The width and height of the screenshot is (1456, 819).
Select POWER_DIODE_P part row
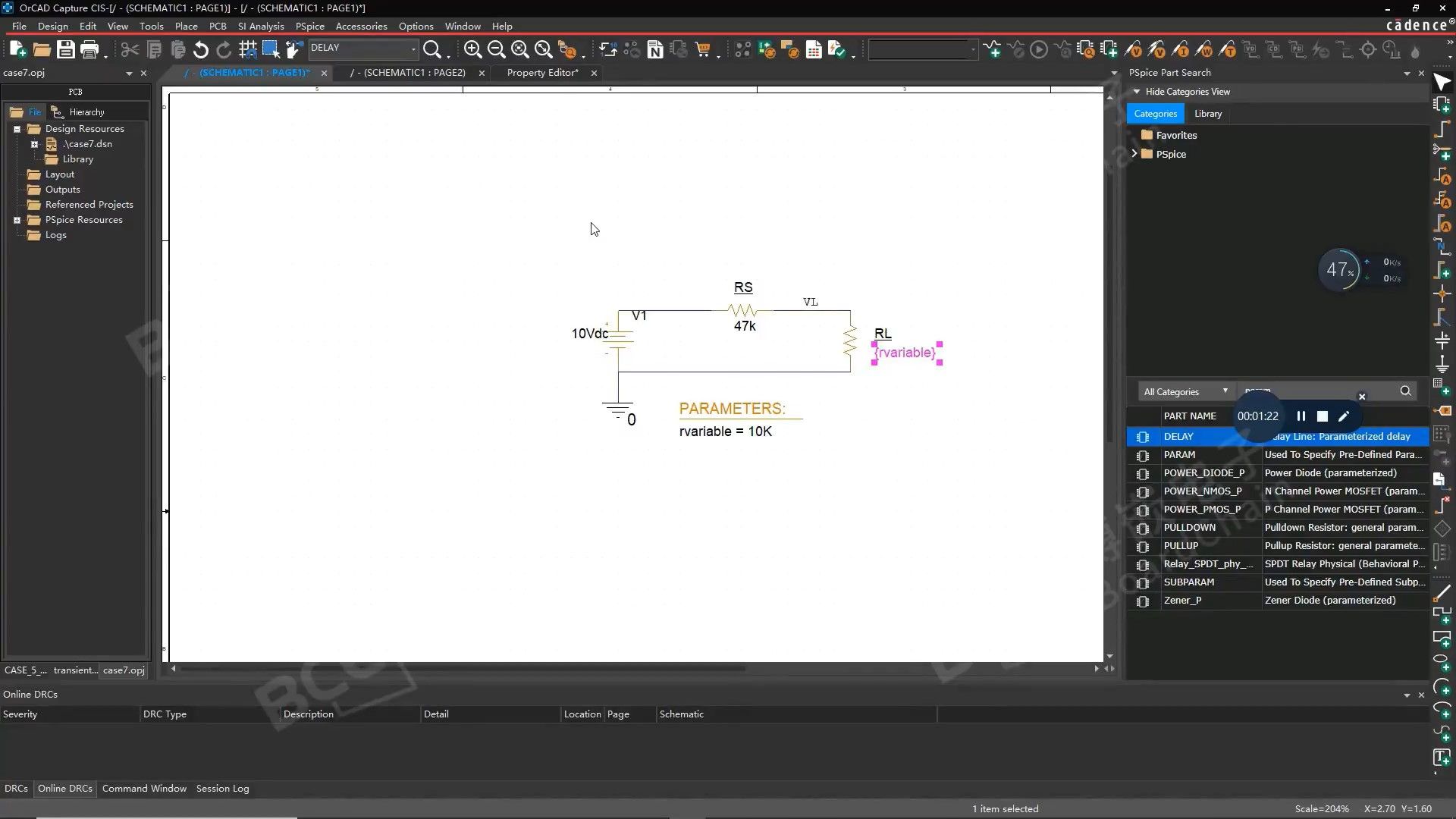(x=1278, y=473)
